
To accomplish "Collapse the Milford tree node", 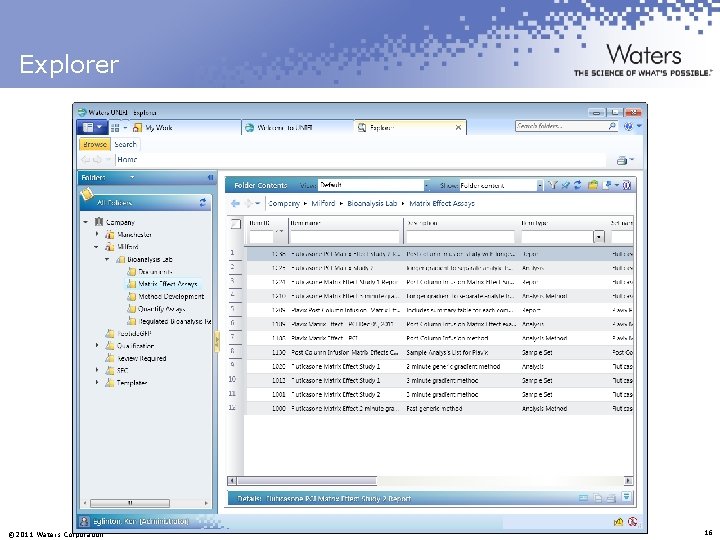I will [96, 247].
